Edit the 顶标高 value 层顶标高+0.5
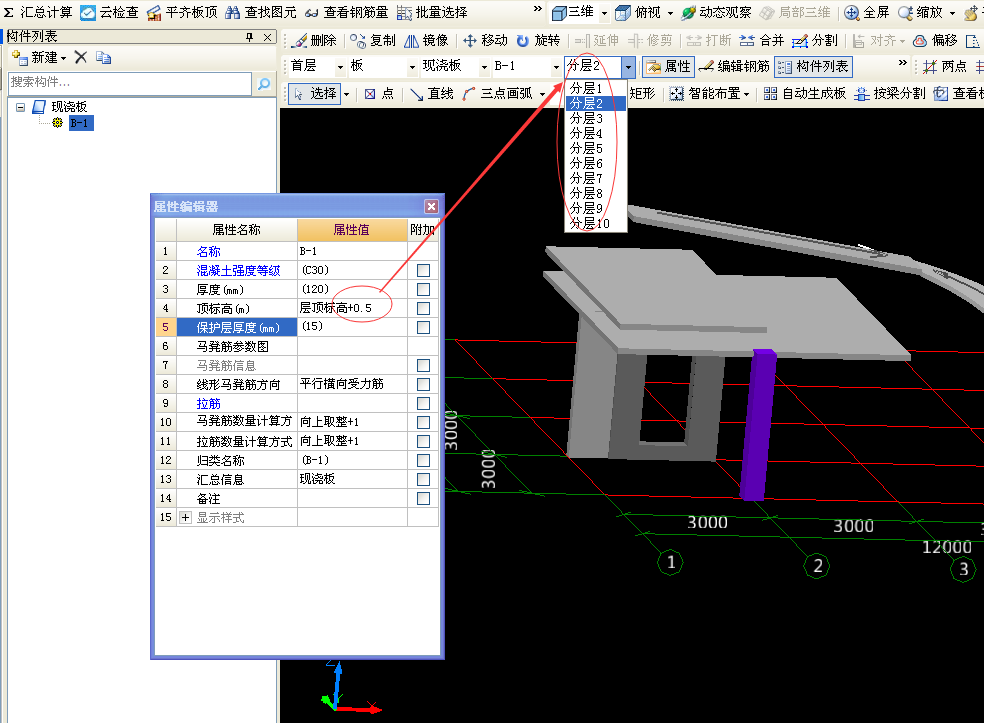 tap(352, 308)
